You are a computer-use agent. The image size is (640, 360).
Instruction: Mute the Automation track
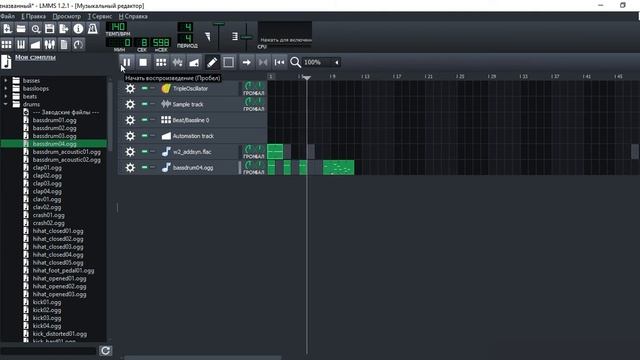[x=144, y=136]
